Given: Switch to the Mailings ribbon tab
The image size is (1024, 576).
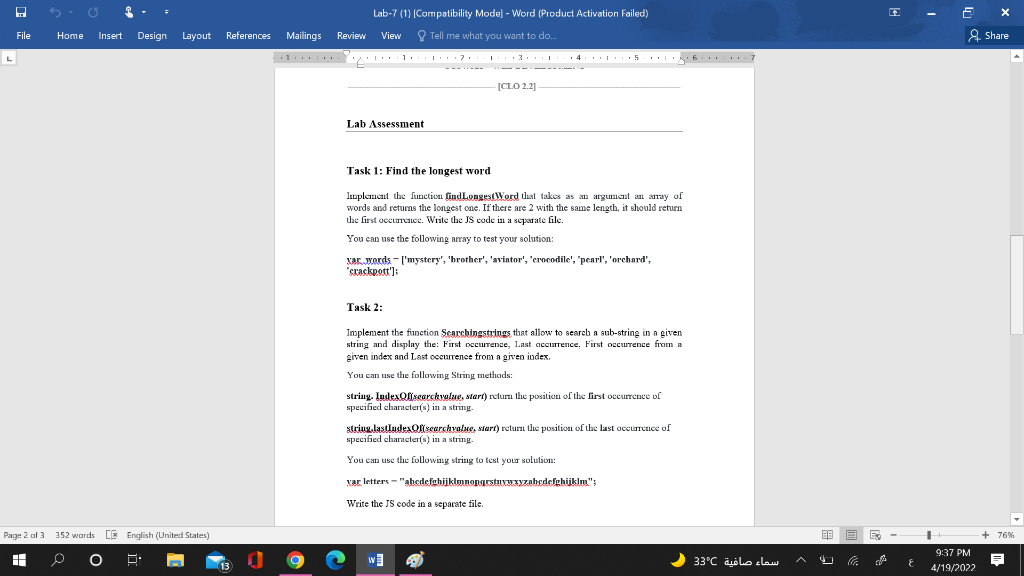Looking at the screenshot, I should 304,36.
